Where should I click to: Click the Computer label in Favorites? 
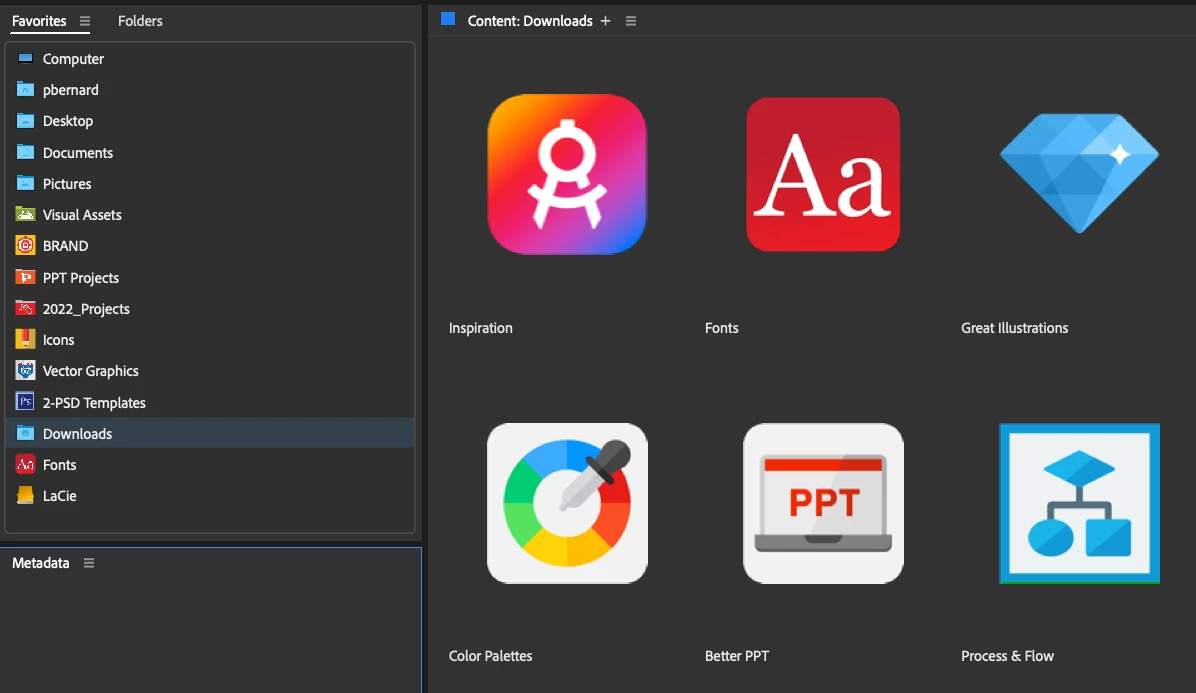point(73,59)
